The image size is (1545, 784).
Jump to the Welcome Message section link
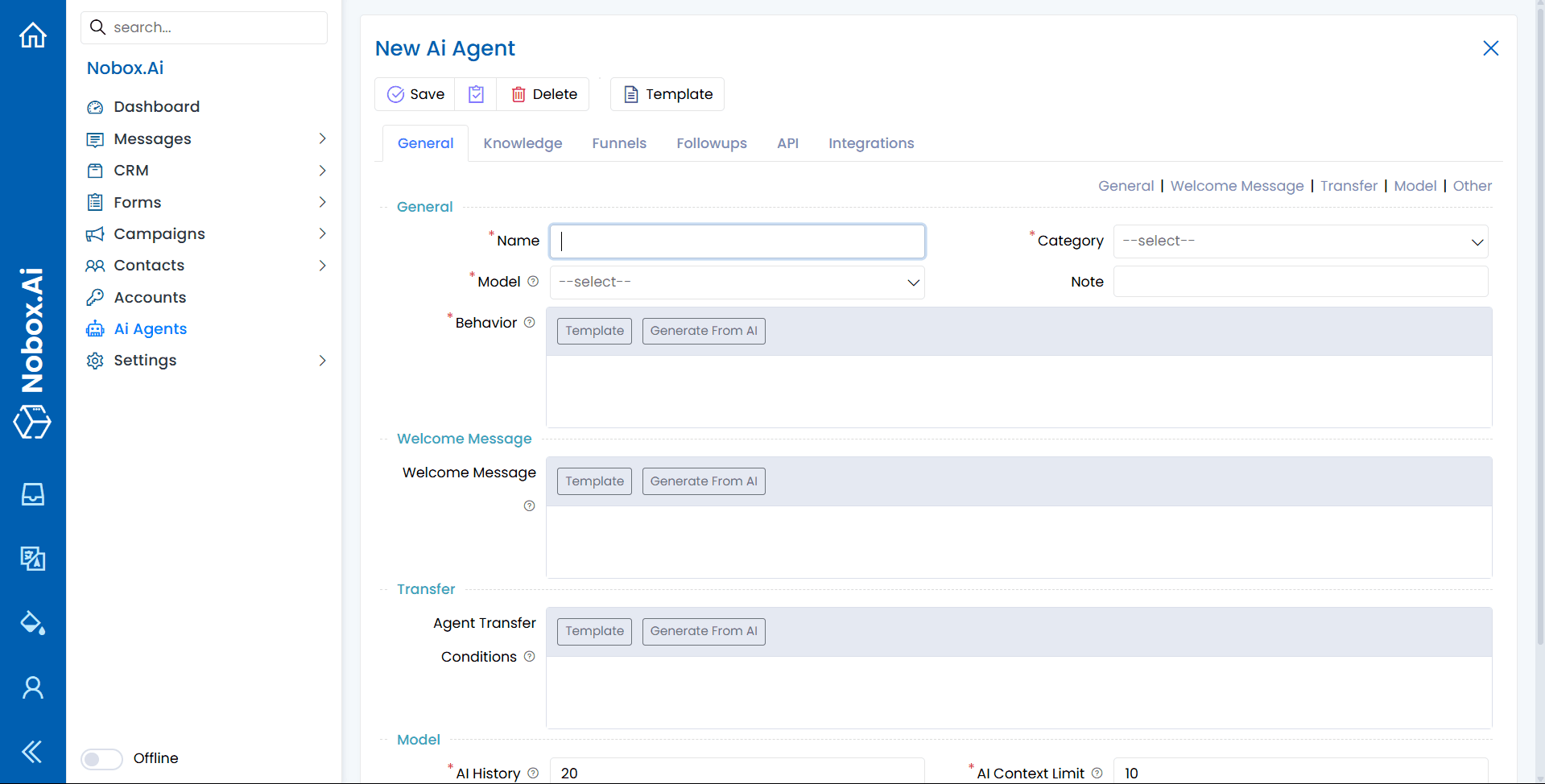[1237, 186]
